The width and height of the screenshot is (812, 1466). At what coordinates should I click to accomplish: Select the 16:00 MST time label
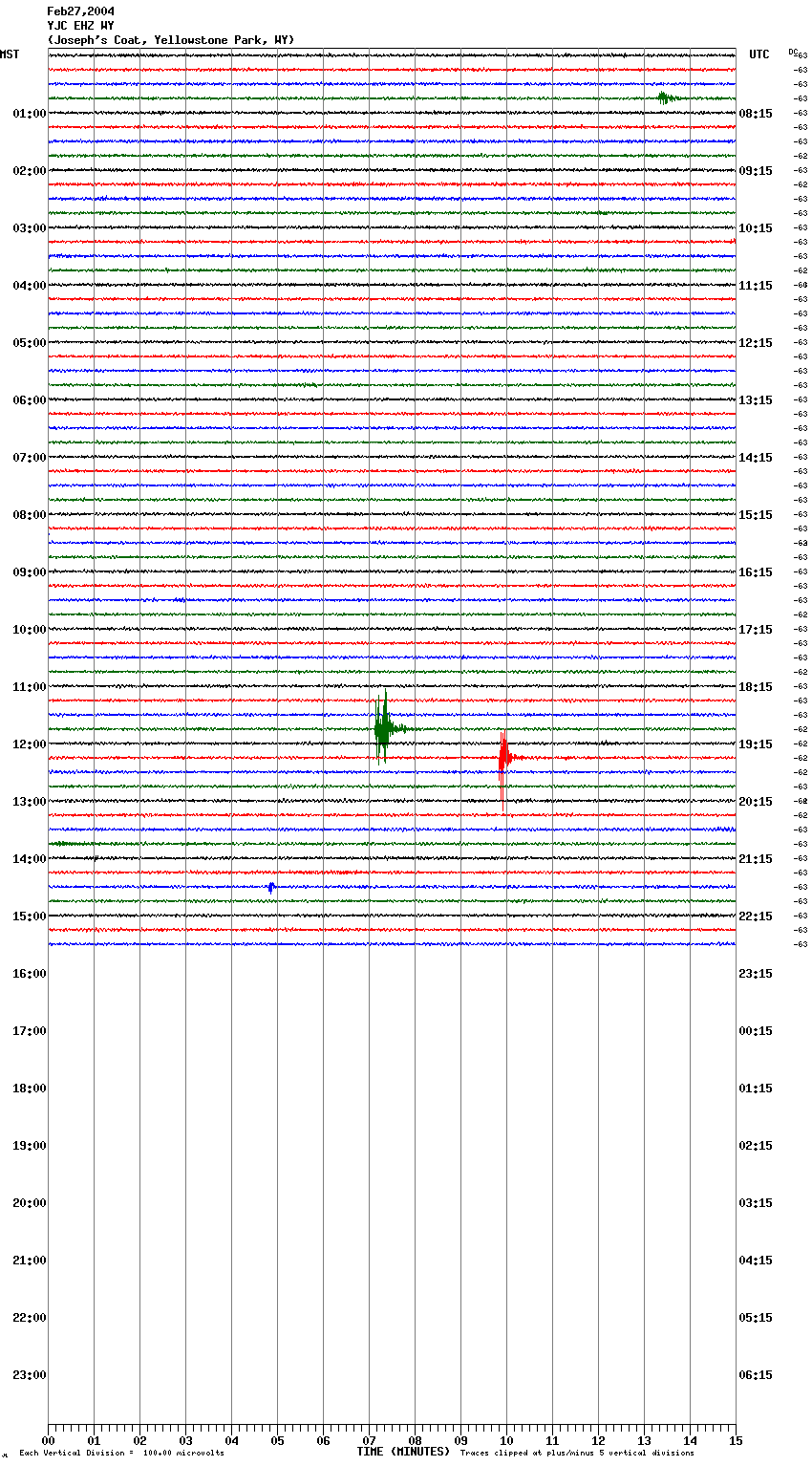pos(30,974)
